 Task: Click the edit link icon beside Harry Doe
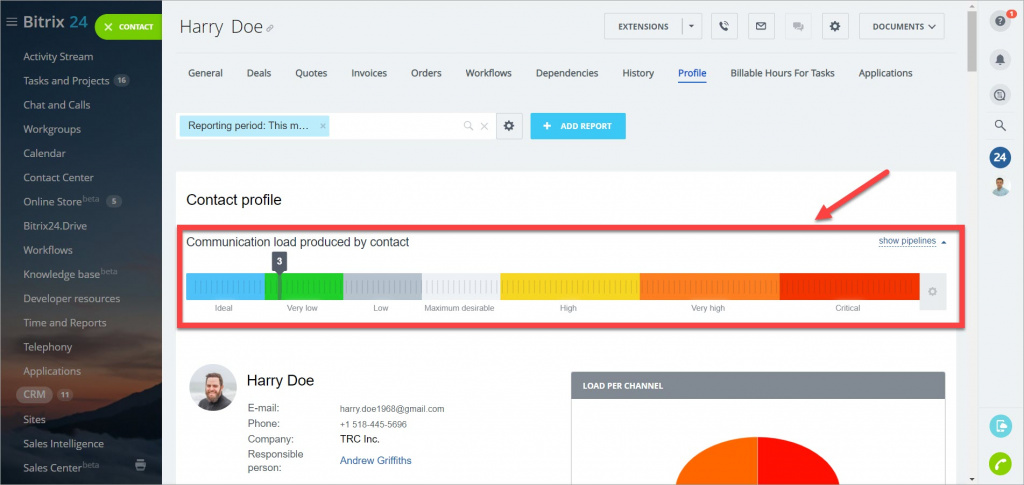click(270, 29)
